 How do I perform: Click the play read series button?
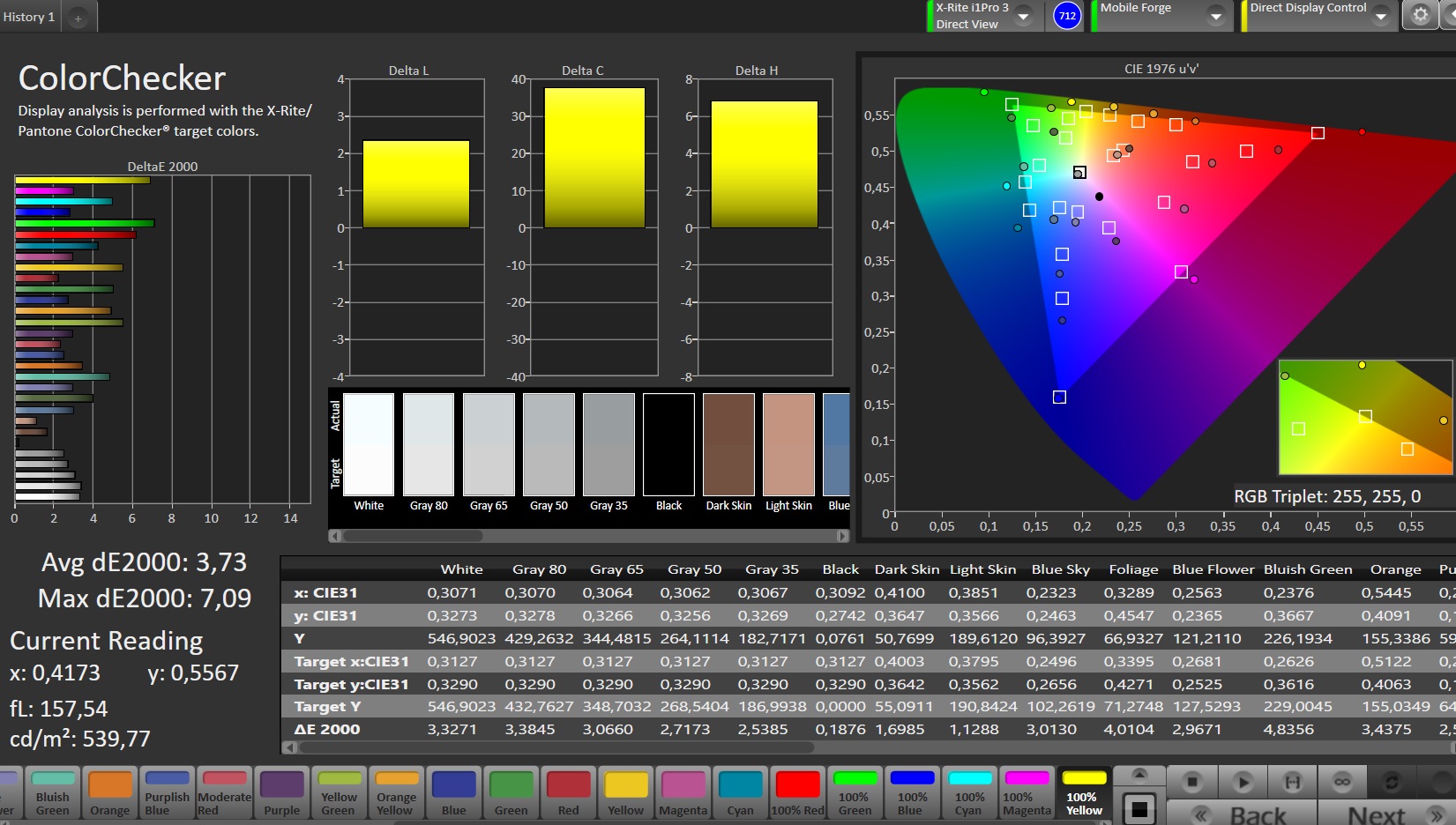tap(1243, 782)
